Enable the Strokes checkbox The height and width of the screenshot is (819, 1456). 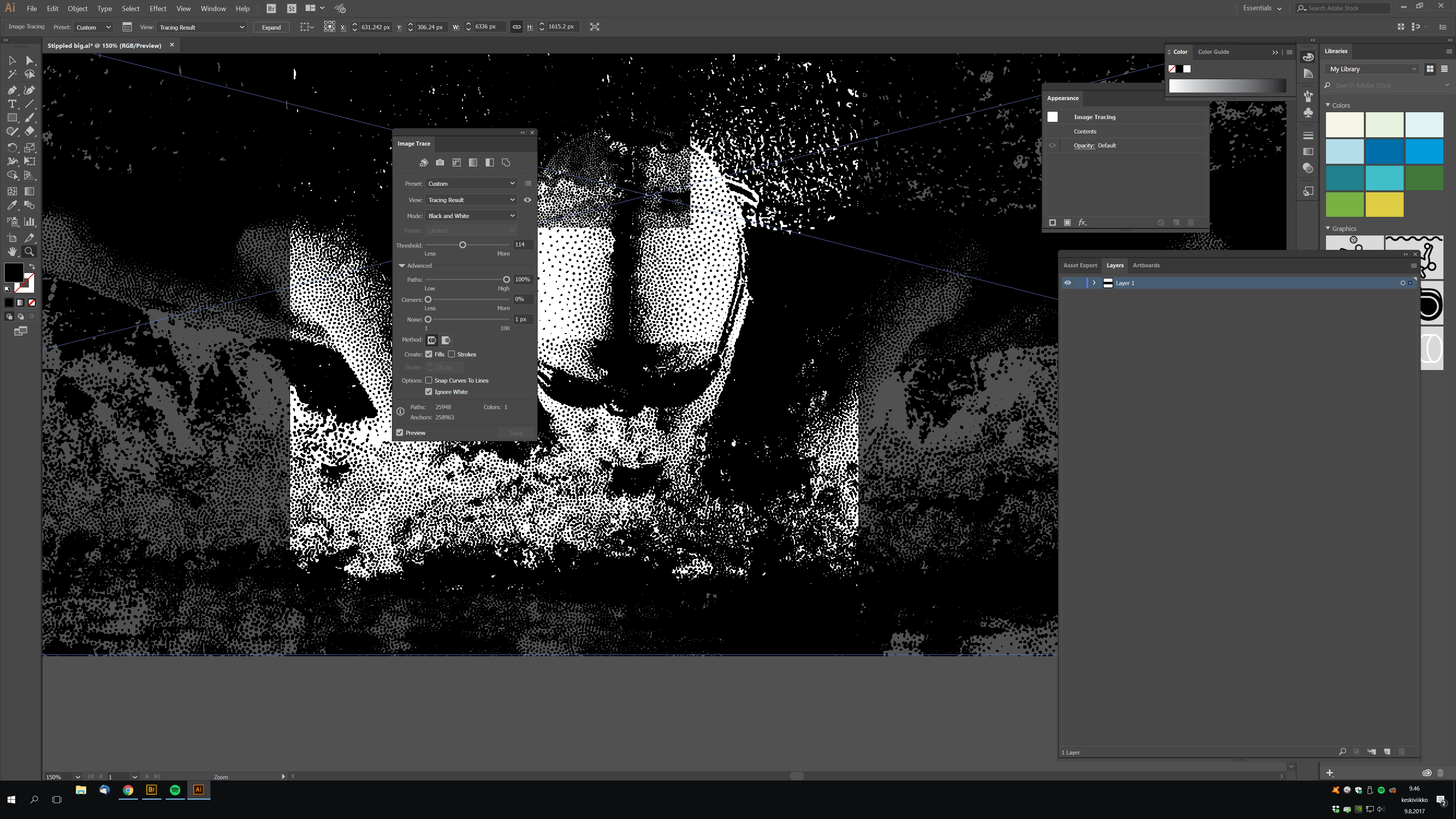click(452, 355)
